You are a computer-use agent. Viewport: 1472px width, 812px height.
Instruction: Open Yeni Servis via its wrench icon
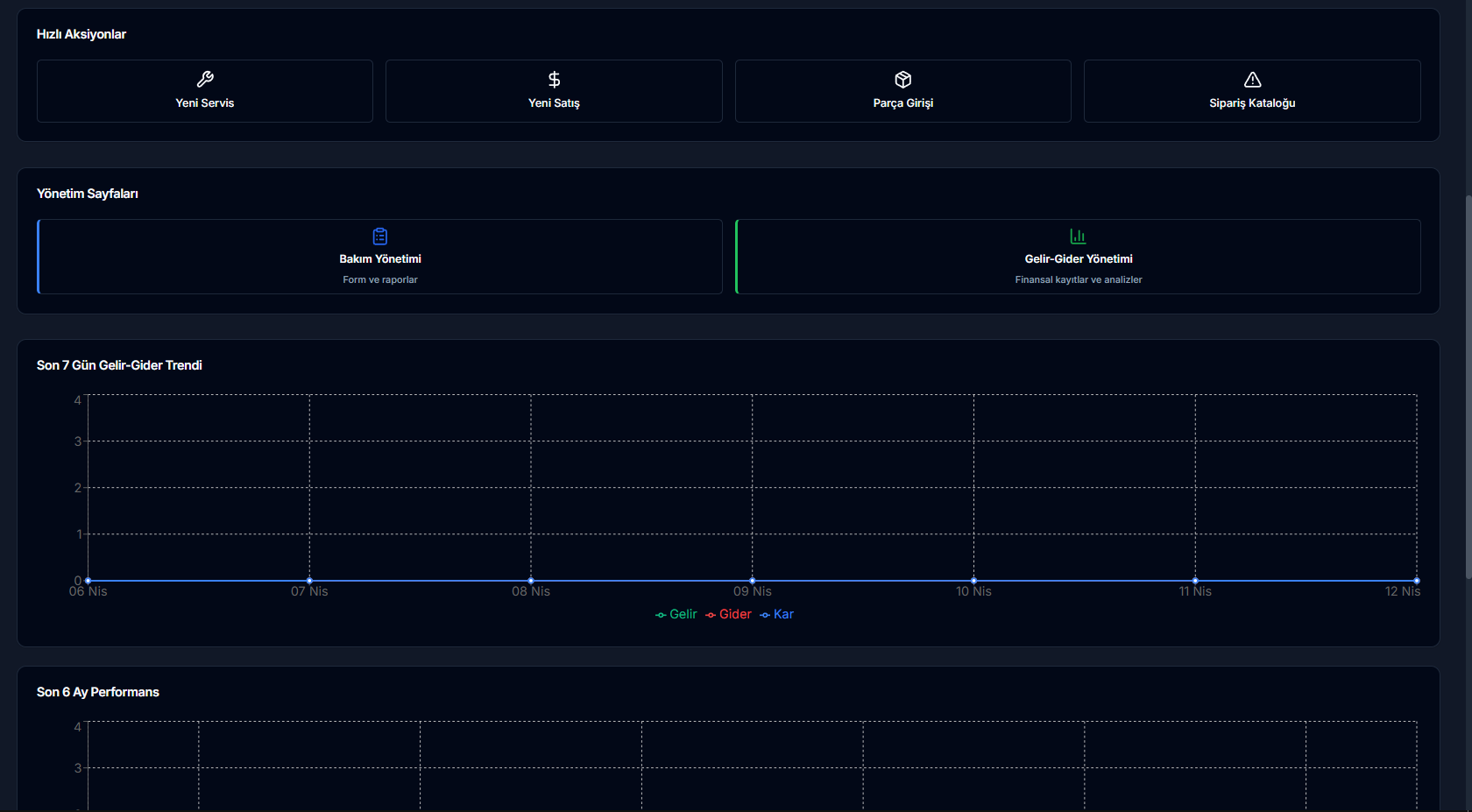click(205, 80)
